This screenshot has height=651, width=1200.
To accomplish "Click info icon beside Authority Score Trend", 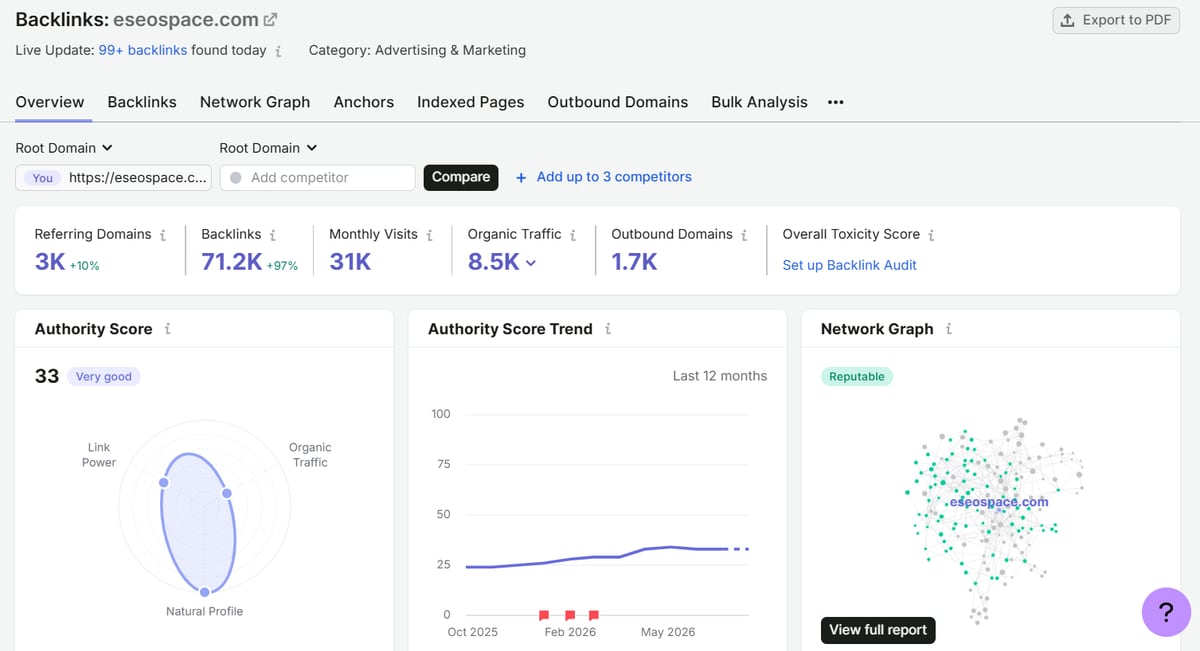I will coord(608,328).
